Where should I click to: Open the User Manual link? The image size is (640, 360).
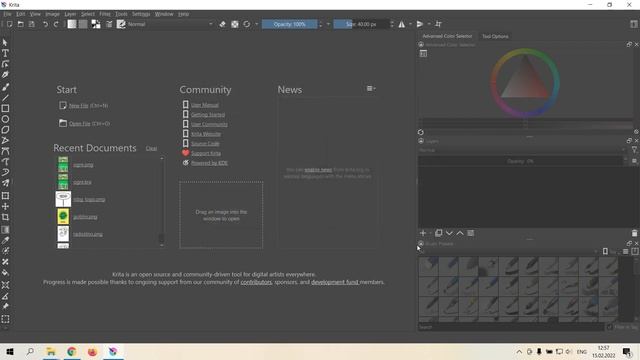point(205,105)
